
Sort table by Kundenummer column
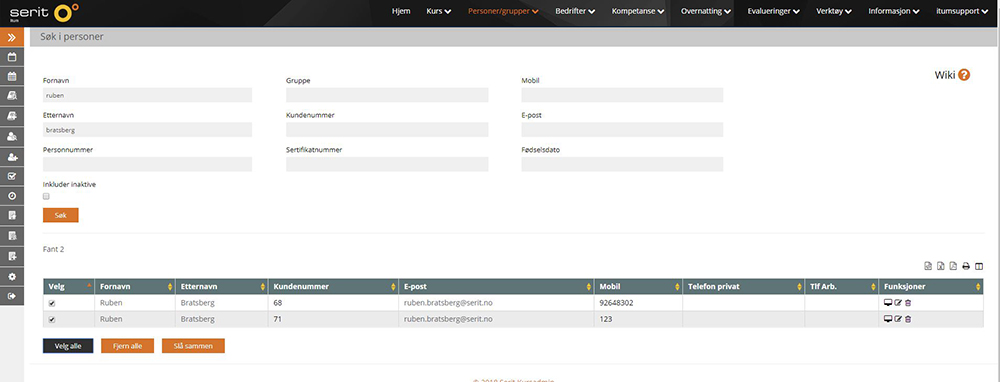[333, 286]
